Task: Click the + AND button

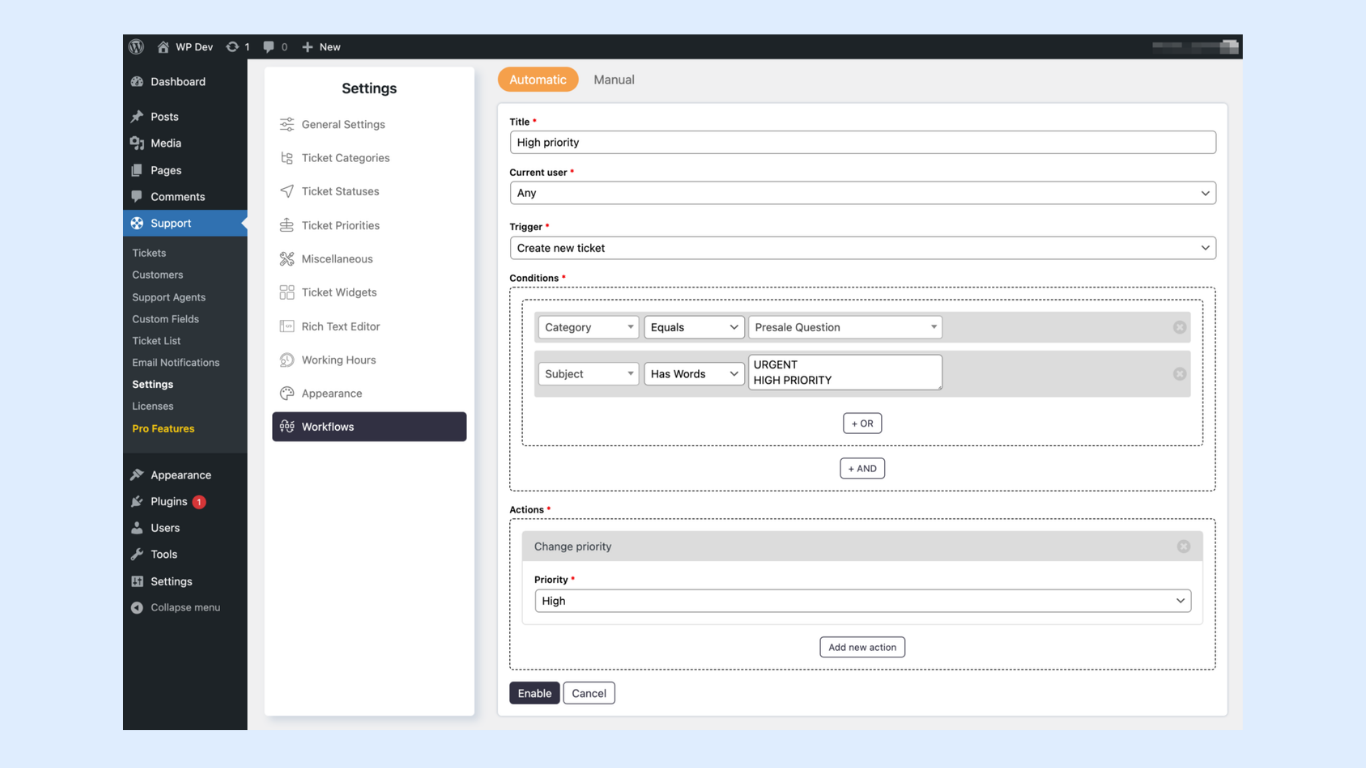Action: 862,468
